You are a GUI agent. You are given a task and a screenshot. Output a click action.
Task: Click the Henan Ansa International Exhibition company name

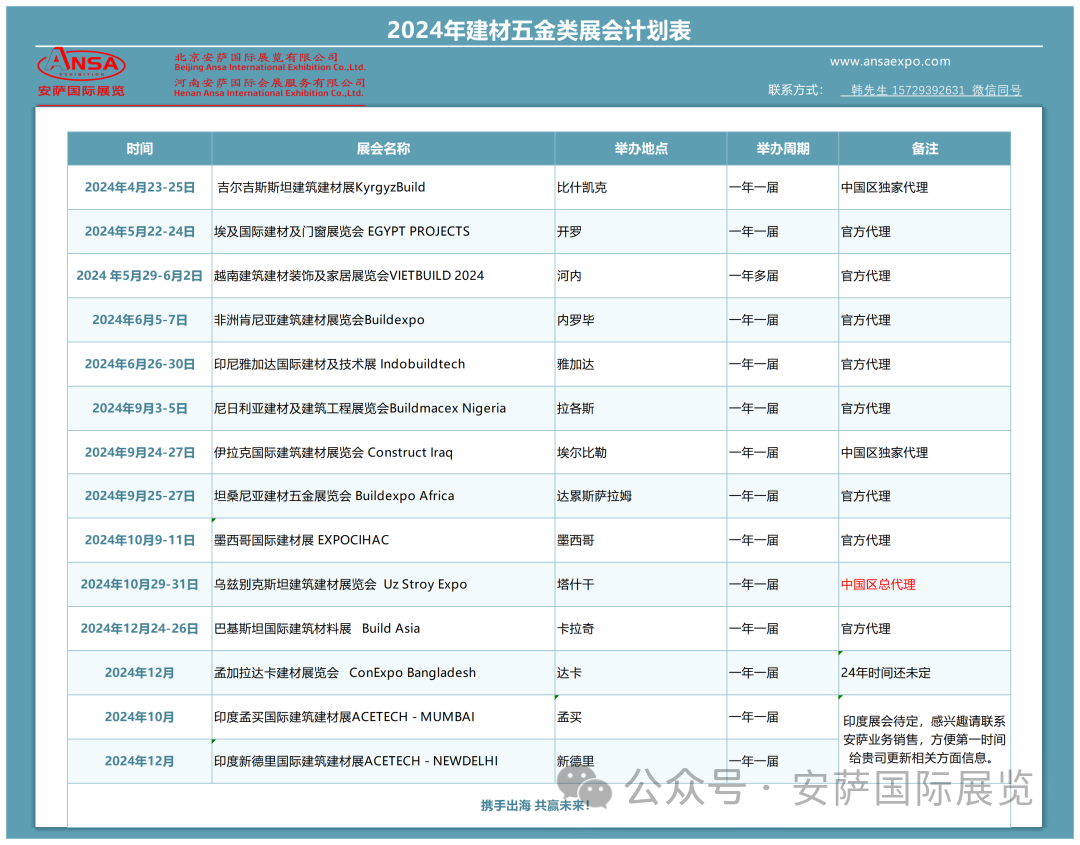[x=269, y=87]
